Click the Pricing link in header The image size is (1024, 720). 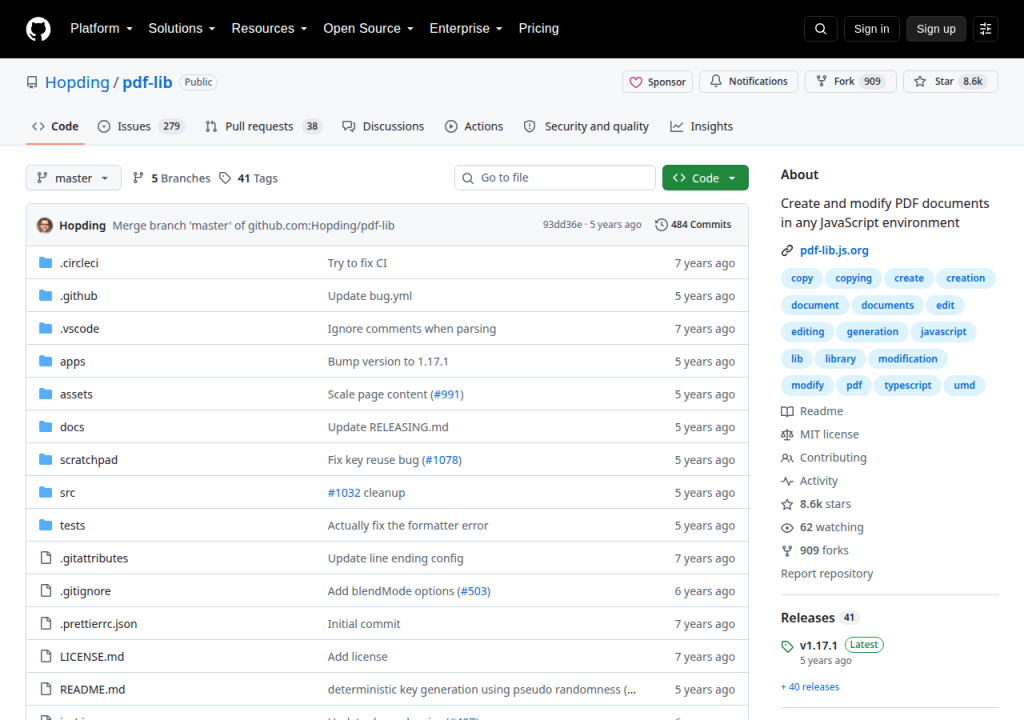539,29
